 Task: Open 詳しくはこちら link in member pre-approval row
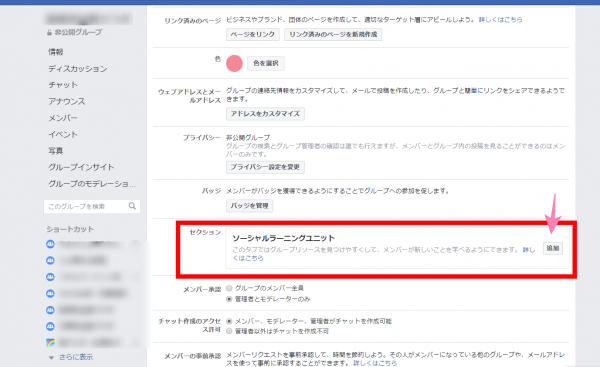tap(375, 363)
